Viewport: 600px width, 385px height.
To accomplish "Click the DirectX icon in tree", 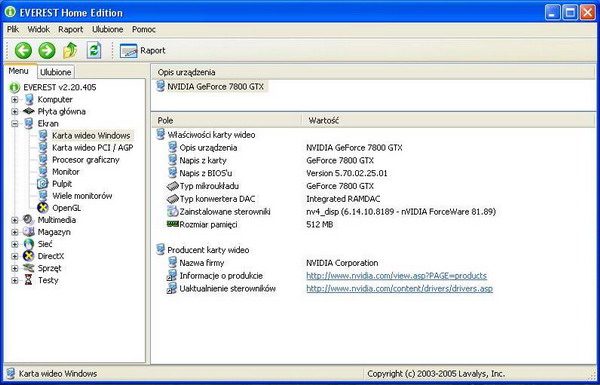I will pyautogui.click(x=29, y=256).
